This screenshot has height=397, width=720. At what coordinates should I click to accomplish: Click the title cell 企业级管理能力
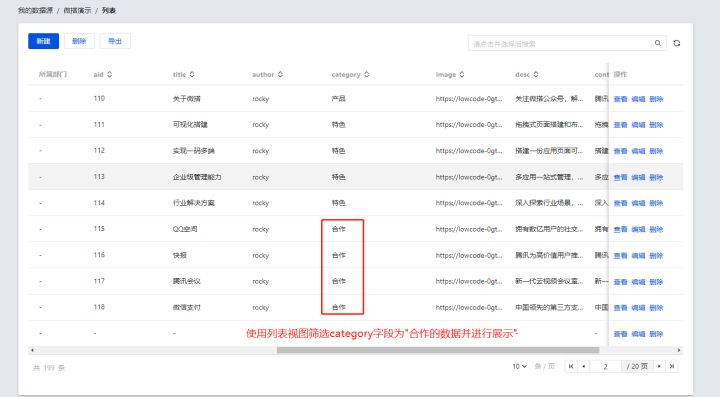[197, 177]
